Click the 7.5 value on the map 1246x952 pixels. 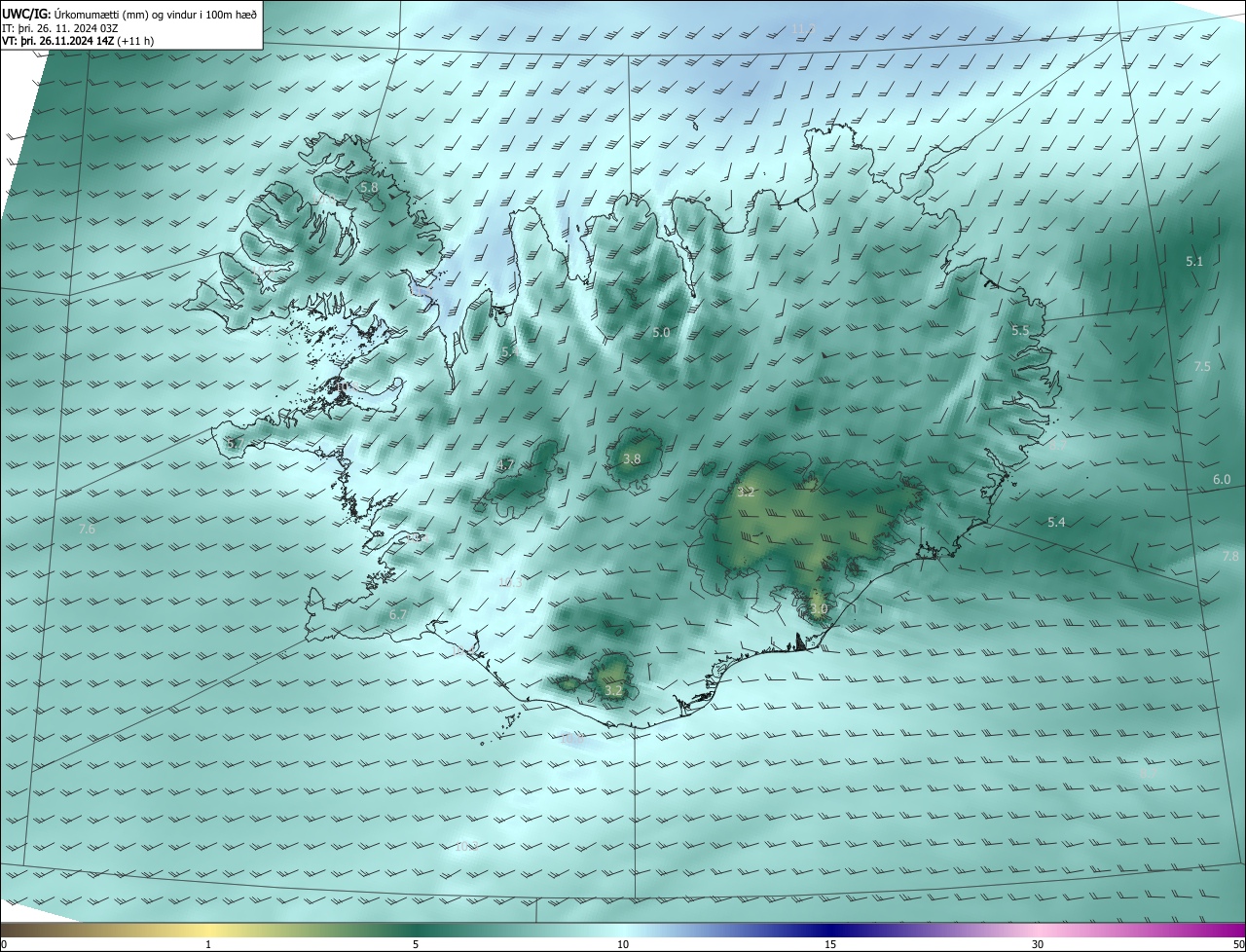click(1202, 367)
